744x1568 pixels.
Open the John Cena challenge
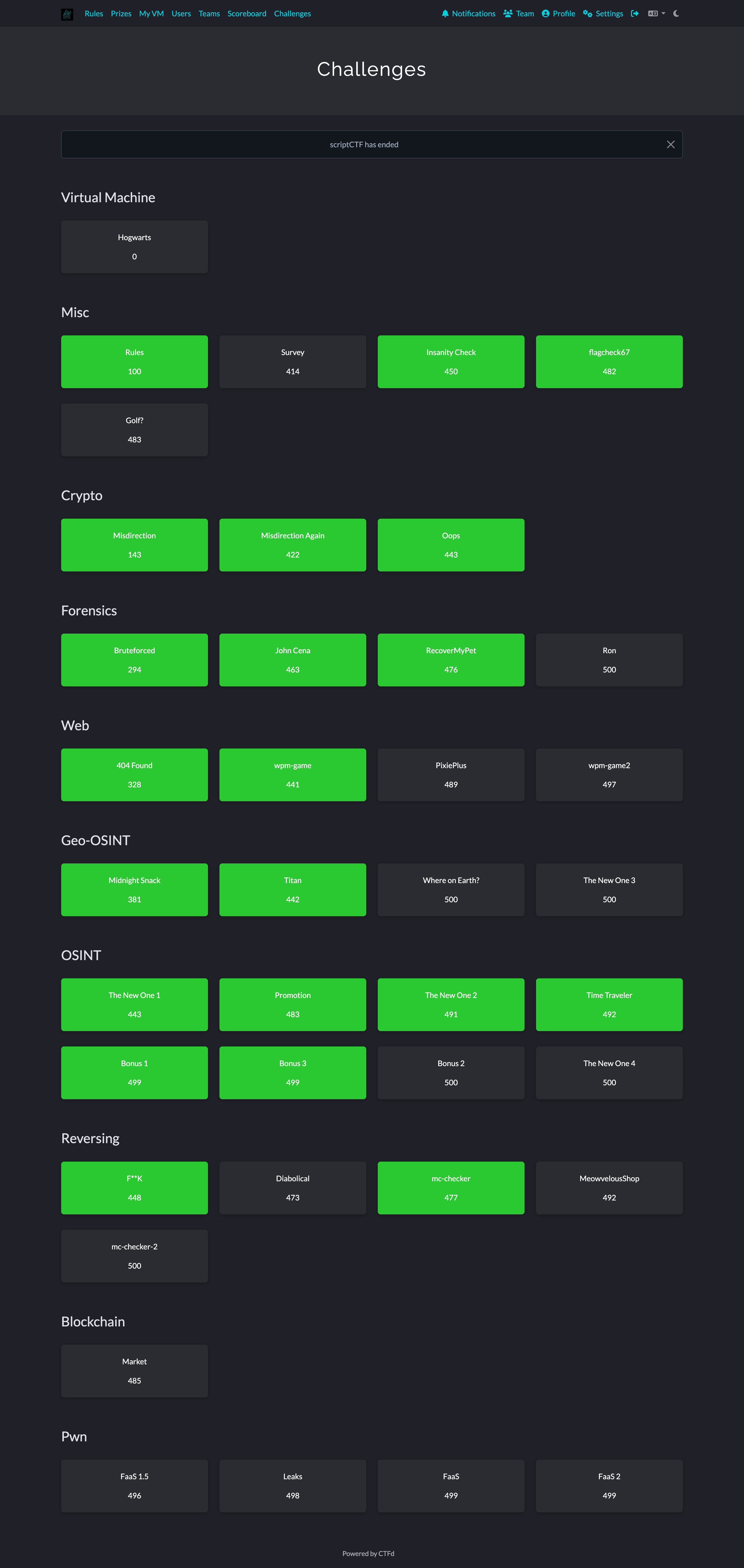pos(293,660)
